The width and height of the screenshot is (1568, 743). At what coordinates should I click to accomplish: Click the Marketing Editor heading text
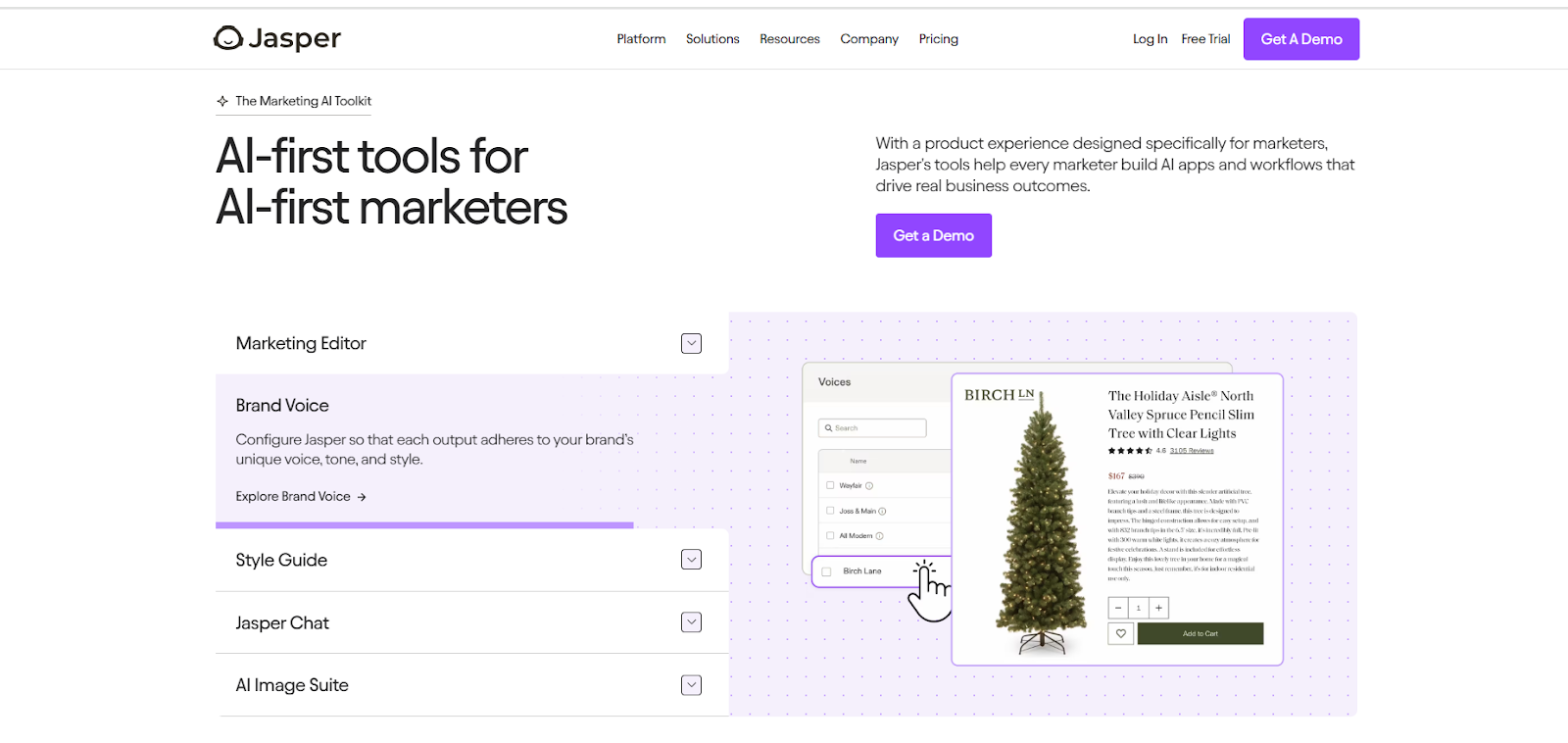click(x=301, y=343)
